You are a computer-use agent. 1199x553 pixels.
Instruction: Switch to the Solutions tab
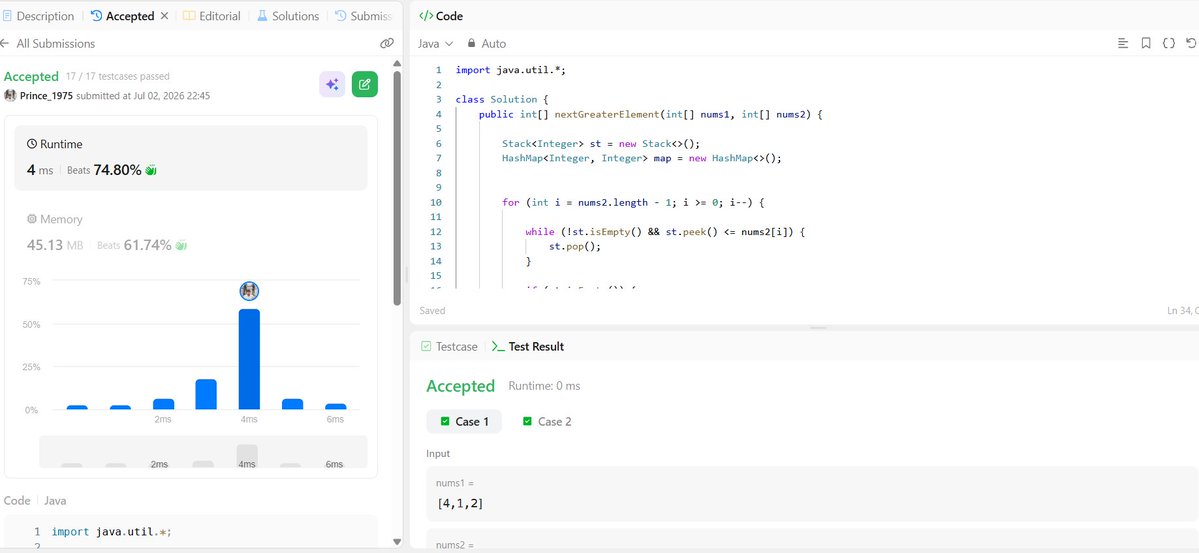(x=288, y=16)
